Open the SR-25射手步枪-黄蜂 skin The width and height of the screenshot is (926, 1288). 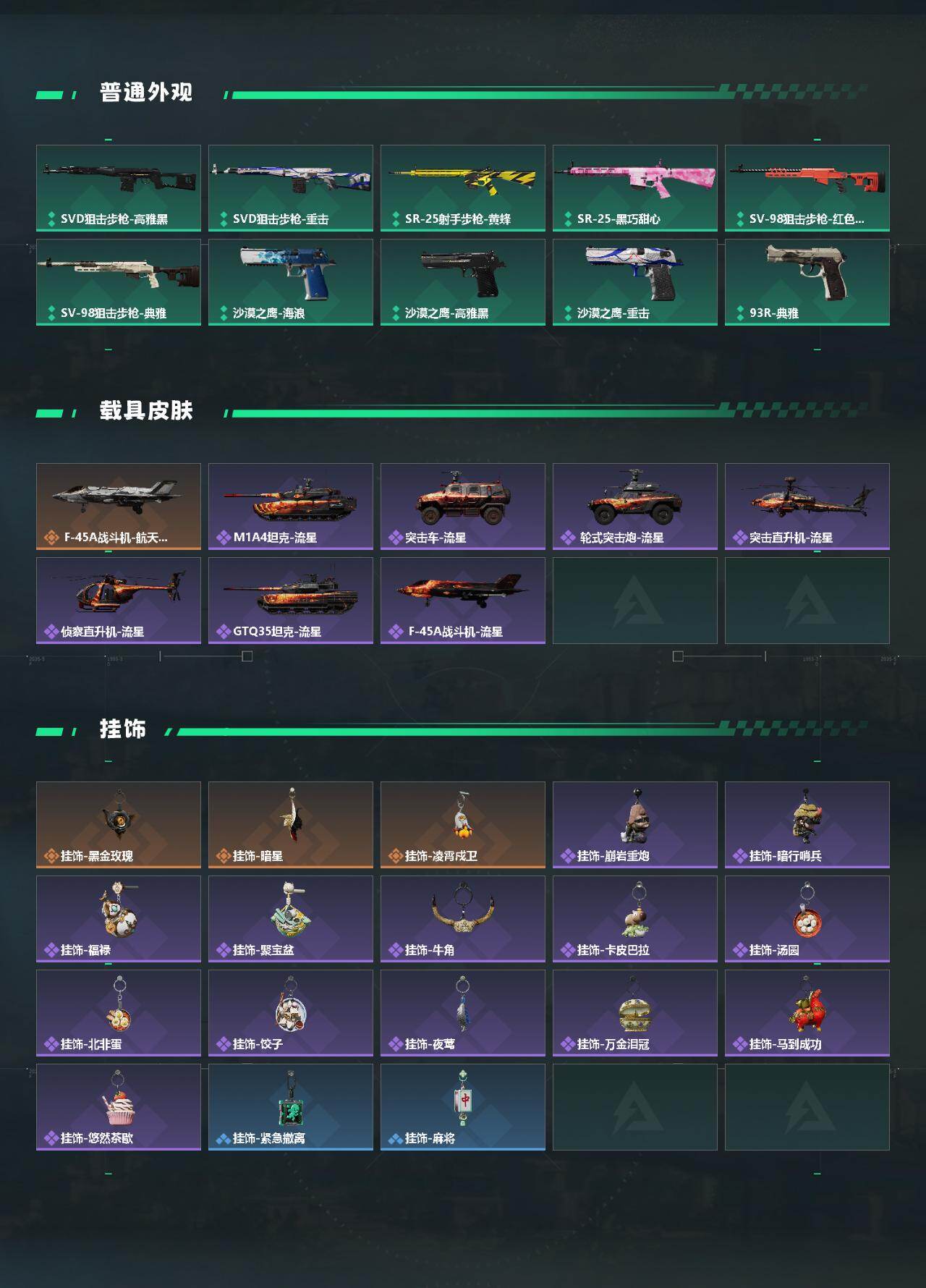coord(463,188)
